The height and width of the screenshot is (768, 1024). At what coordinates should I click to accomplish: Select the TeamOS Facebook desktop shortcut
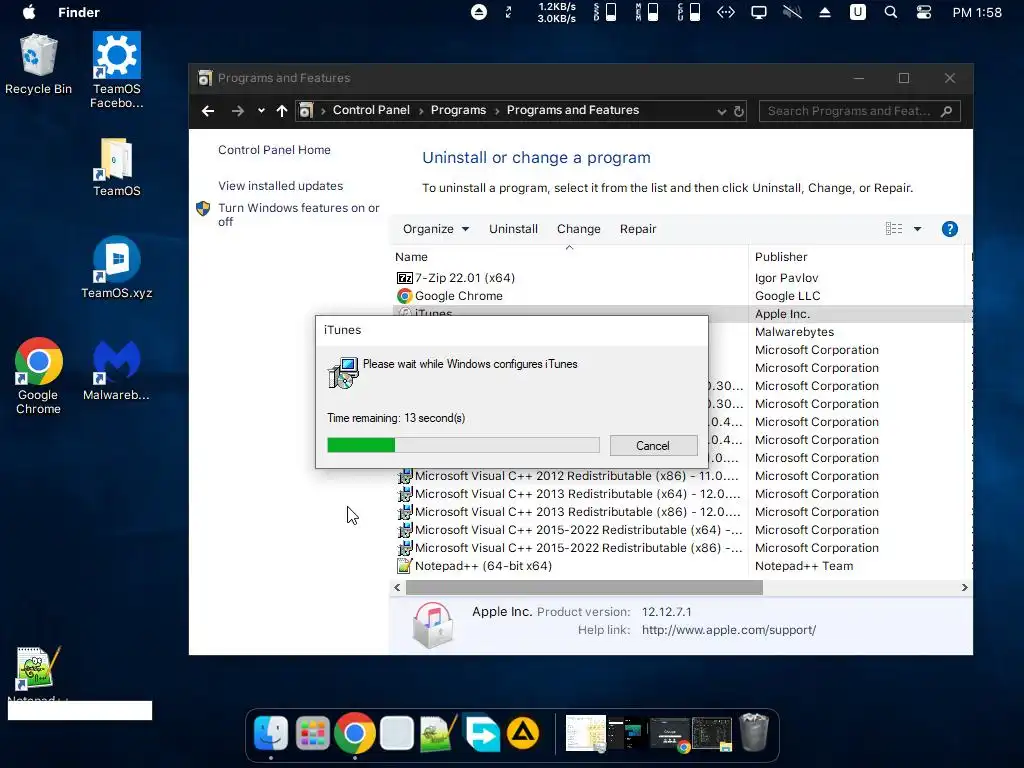(x=117, y=70)
